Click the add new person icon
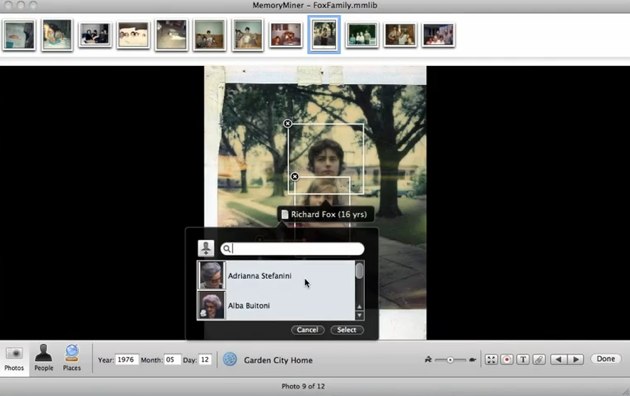Image resolution: width=630 pixels, height=396 pixels. pyautogui.click(x=206, y=248)
